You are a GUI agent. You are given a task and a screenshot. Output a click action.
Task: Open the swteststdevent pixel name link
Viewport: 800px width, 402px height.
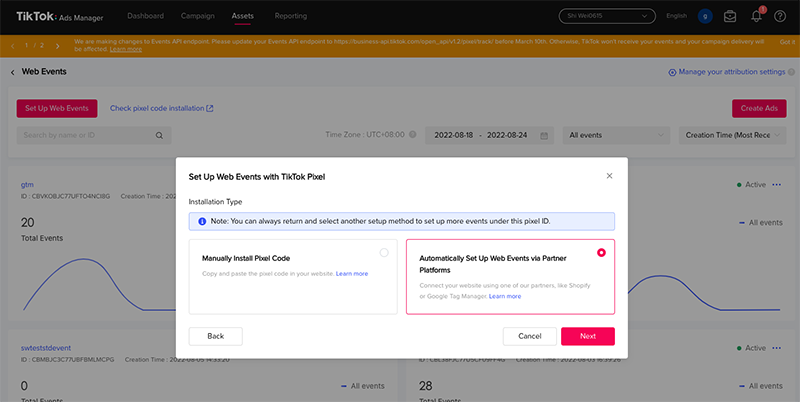[46, 348]
